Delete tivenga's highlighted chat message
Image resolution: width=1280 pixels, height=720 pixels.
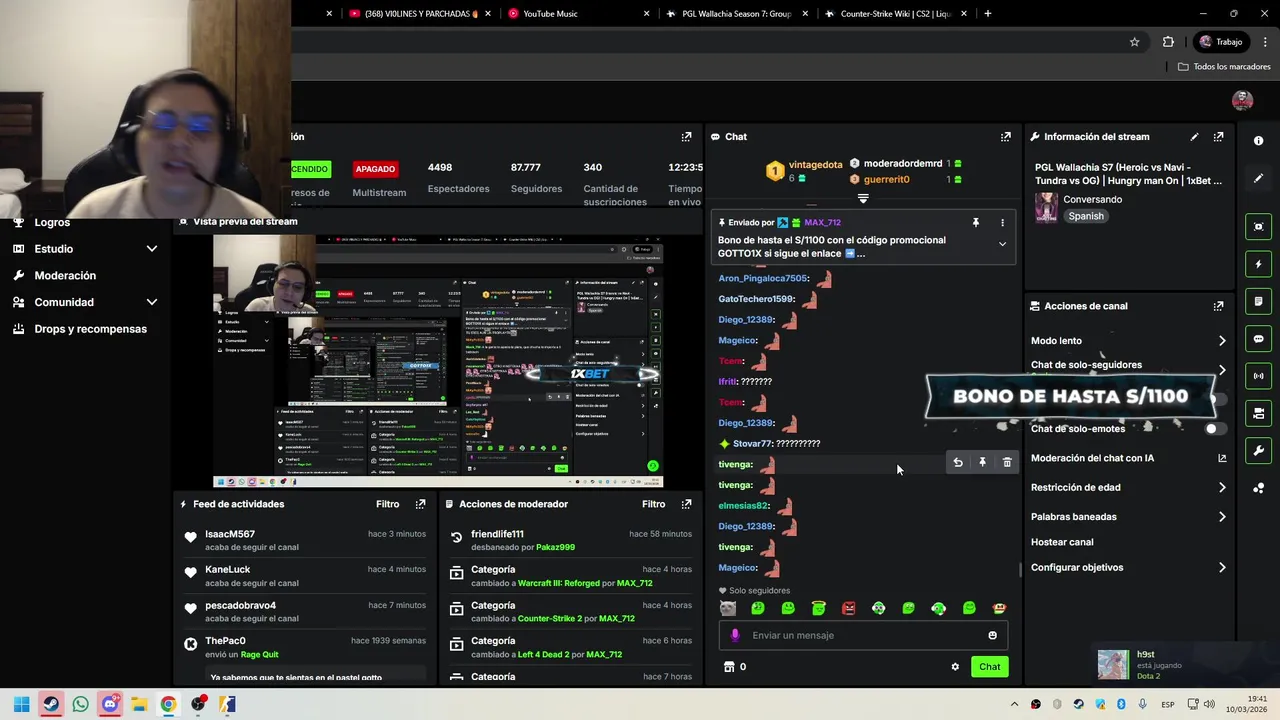(x=1007, y=463)
